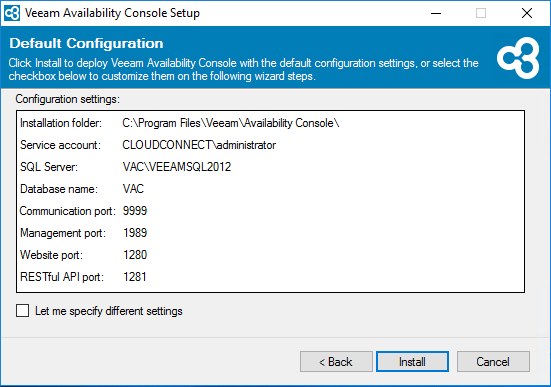Enable 'Let me specify different settings' checkbox
Viewport: 551px width, 387px height.
pyautogui.click(x=22, y=311)
